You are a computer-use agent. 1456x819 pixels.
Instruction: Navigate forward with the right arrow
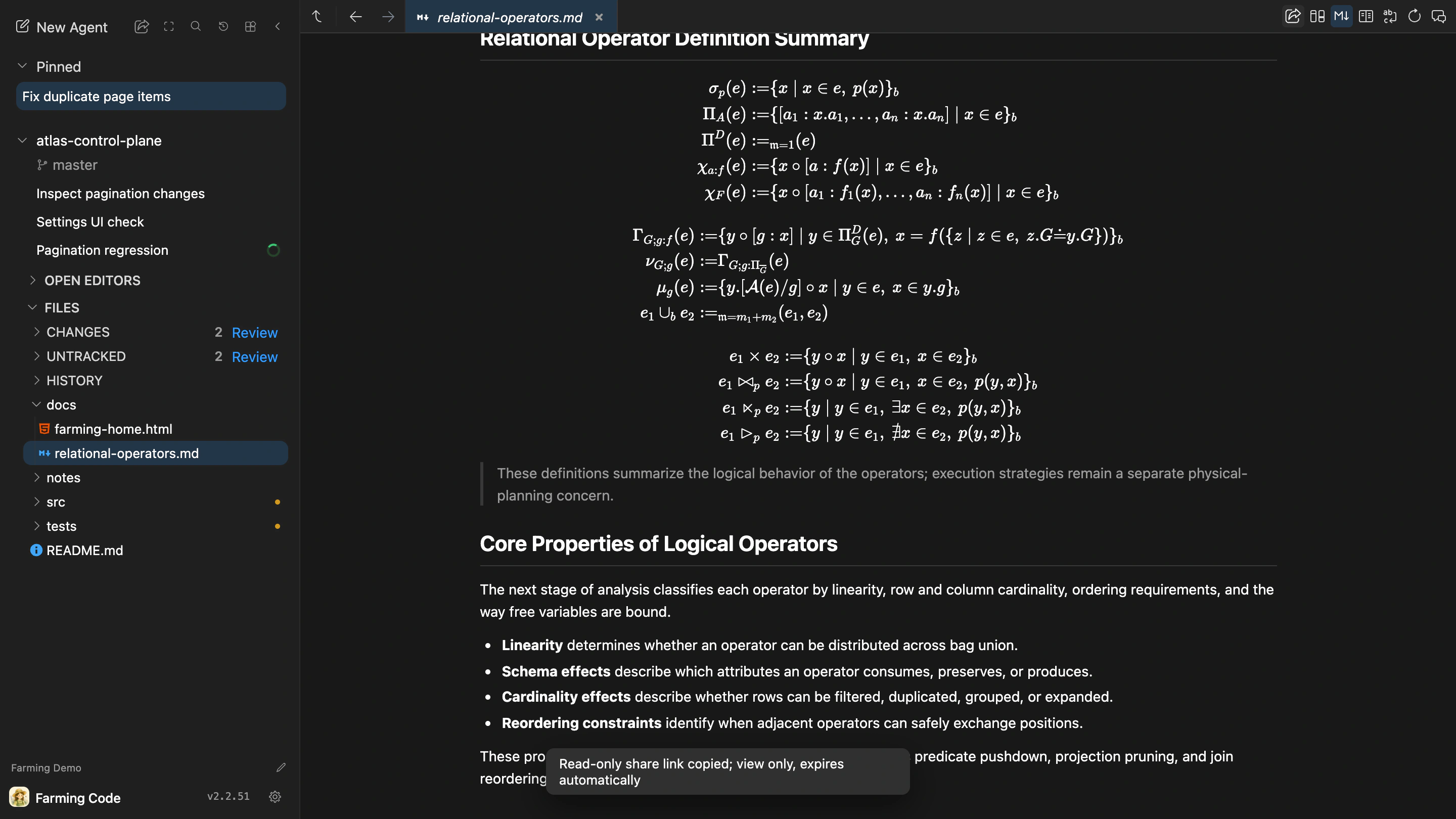coord(388,16)
